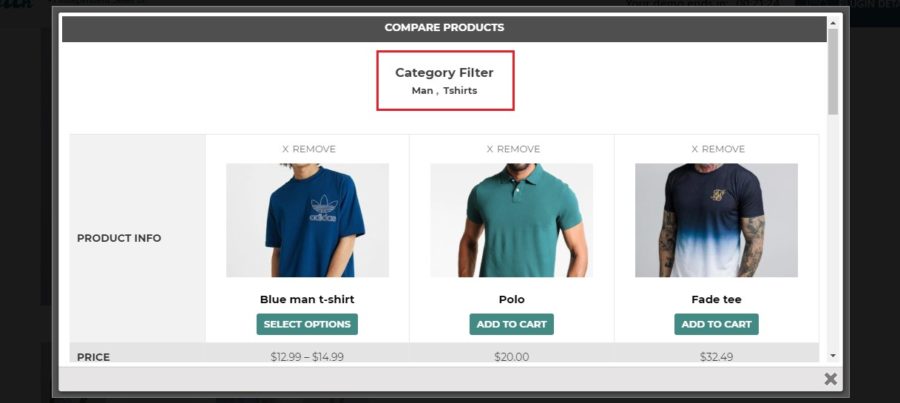Click the scrollbar up arrow

click(x=833, y=22)
